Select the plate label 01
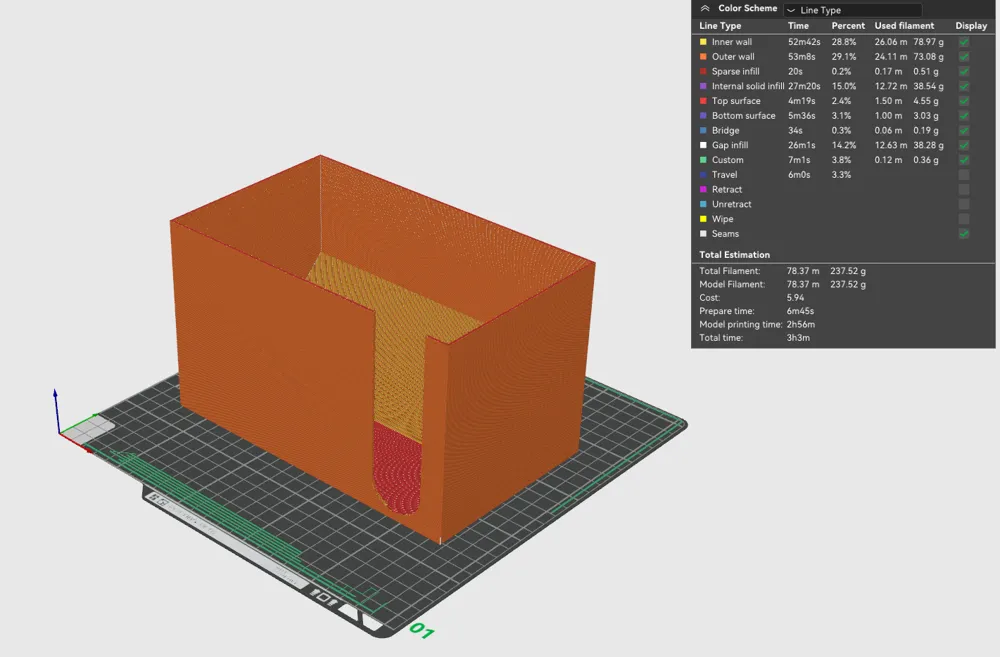The width and height of the screenshot is (1000, 657). [x=424, y=631]
